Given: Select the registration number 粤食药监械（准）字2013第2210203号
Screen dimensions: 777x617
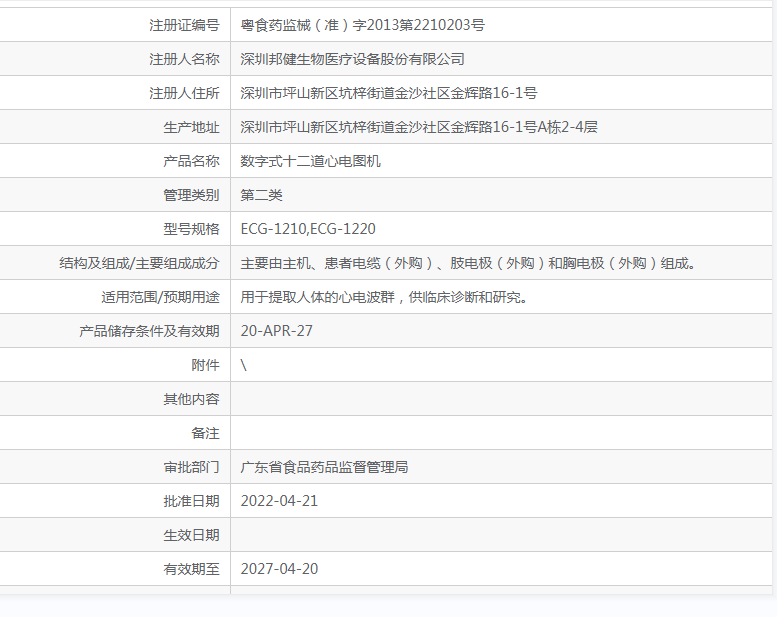Looking at the screenshot, I should click(x=363, y=25).
